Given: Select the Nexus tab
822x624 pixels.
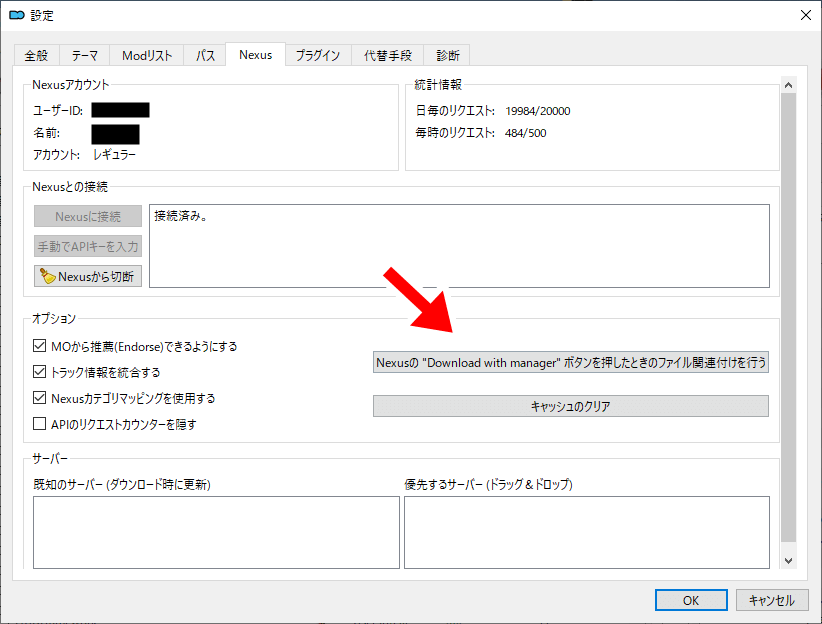Looking at the screenshot, I should tap(255, 55).
